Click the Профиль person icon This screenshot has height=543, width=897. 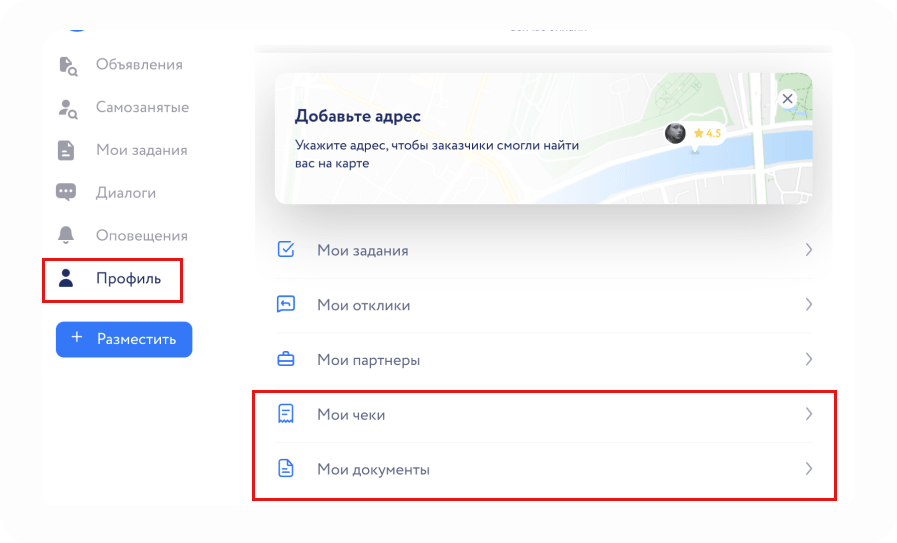pyautogui.click(x=66, y=278)
